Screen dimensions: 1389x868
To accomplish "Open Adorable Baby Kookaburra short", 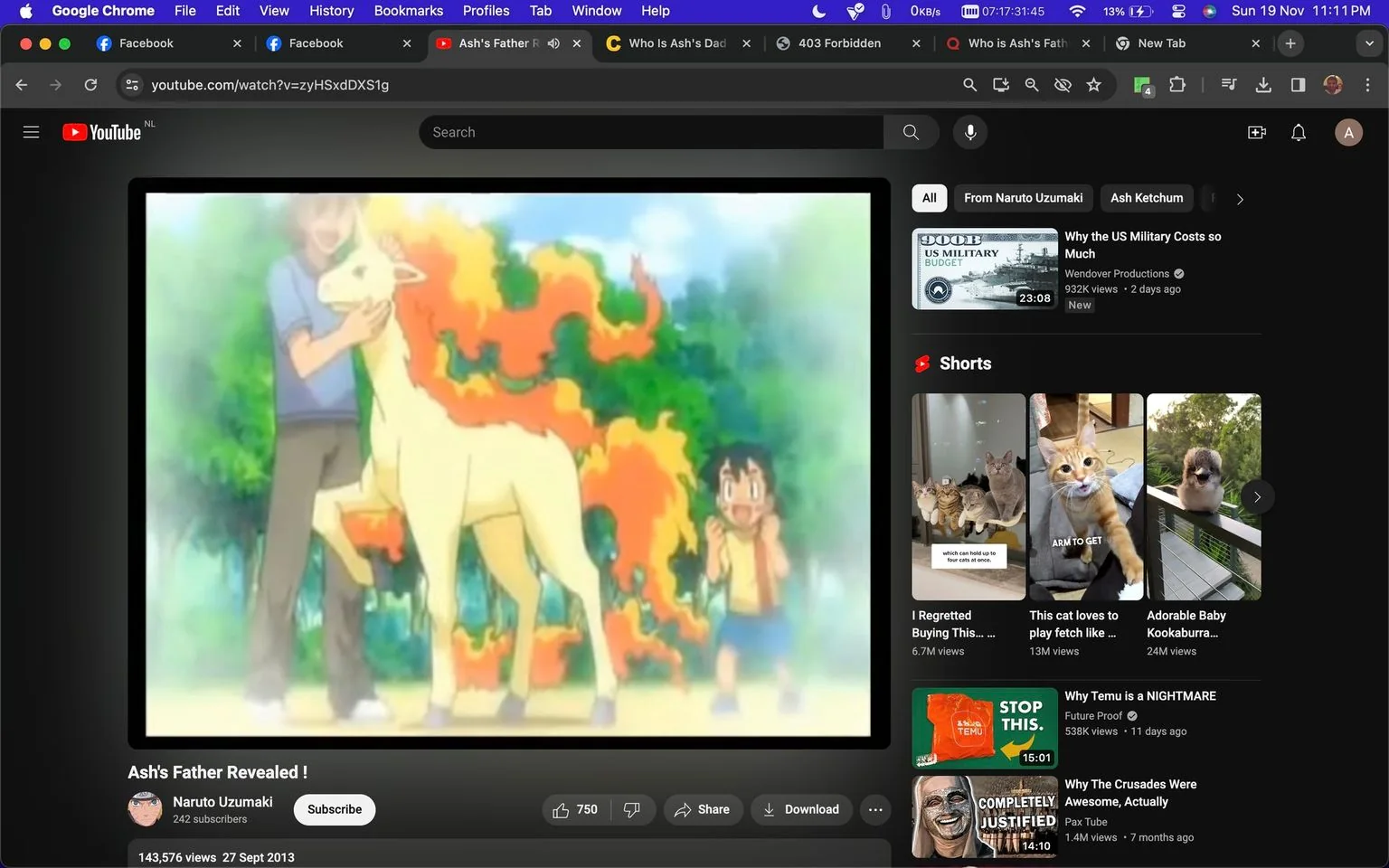I will (x=1204, y=496).
